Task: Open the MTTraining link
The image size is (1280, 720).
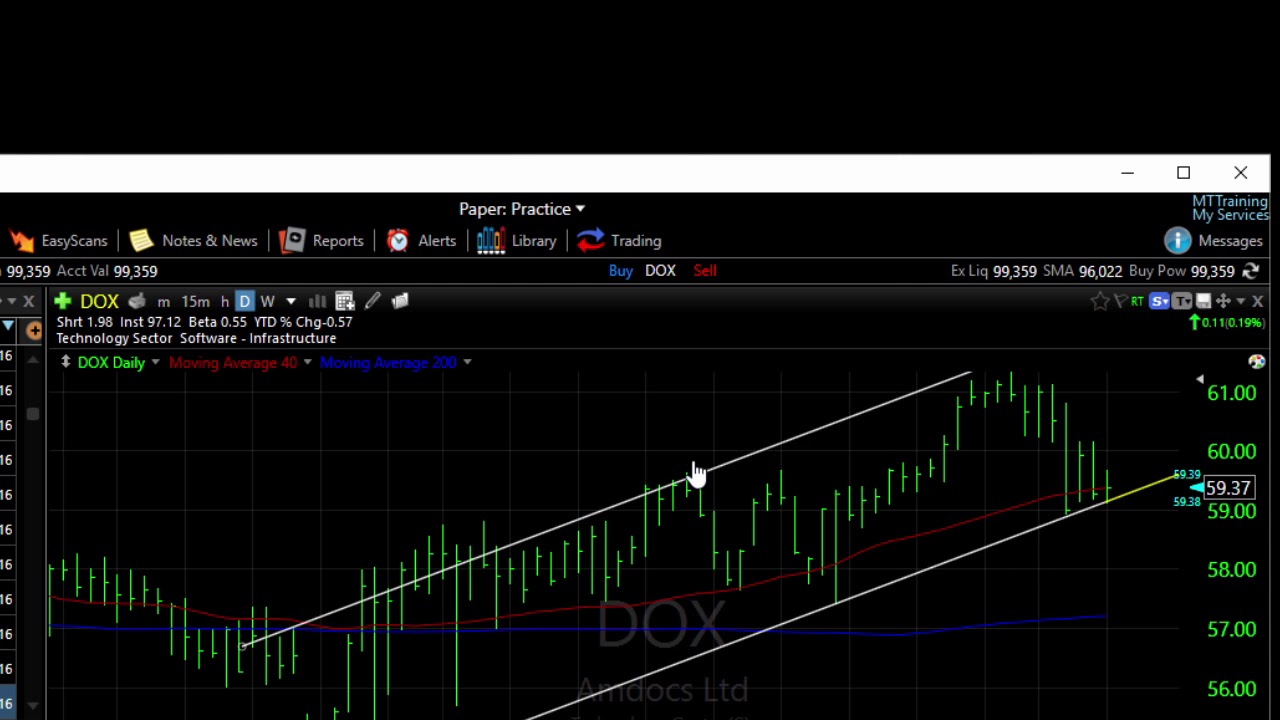Action: [1230, 202]
